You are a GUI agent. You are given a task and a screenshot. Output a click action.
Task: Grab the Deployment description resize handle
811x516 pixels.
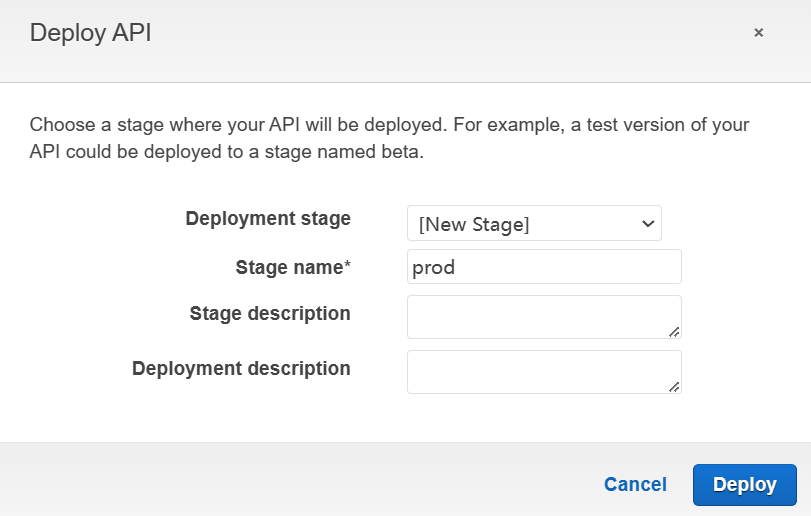click(674, 387)
